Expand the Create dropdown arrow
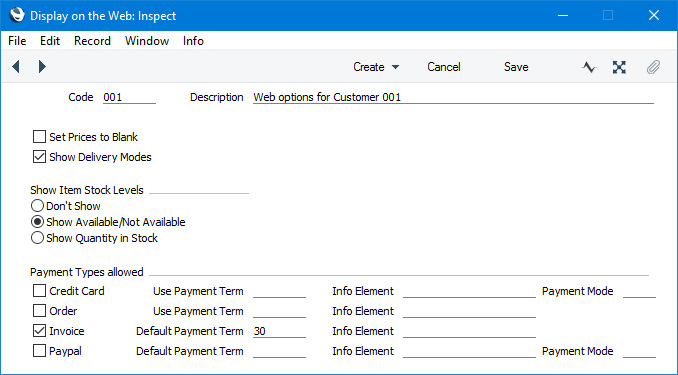678x375 pixels. click(x=395, y=67)
